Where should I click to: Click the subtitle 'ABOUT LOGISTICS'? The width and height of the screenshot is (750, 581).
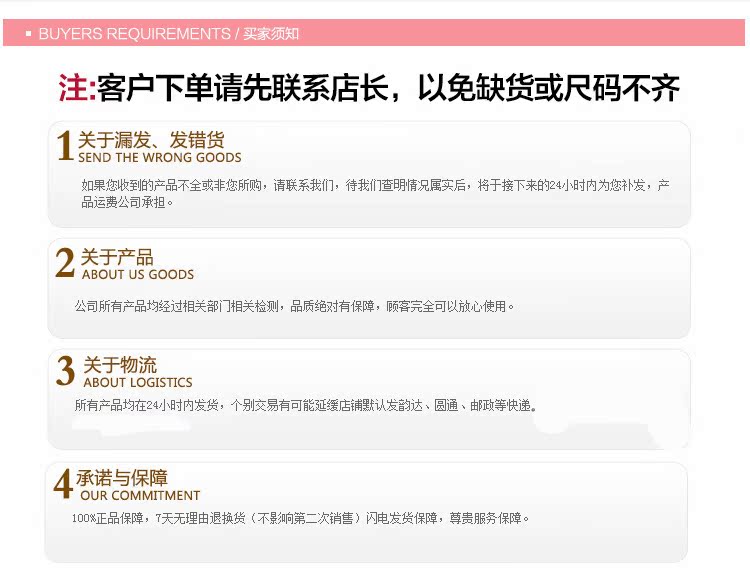(x=138, y=383)
